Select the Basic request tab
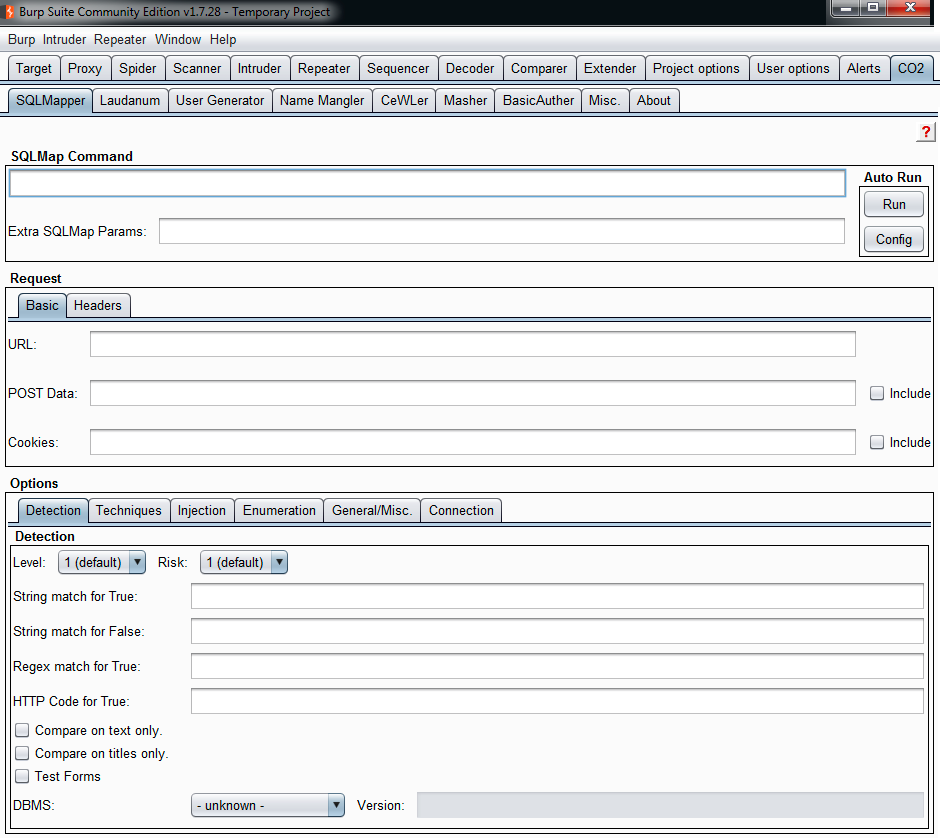940x838 pixels. pyautogui.click(x=42, y=306)
